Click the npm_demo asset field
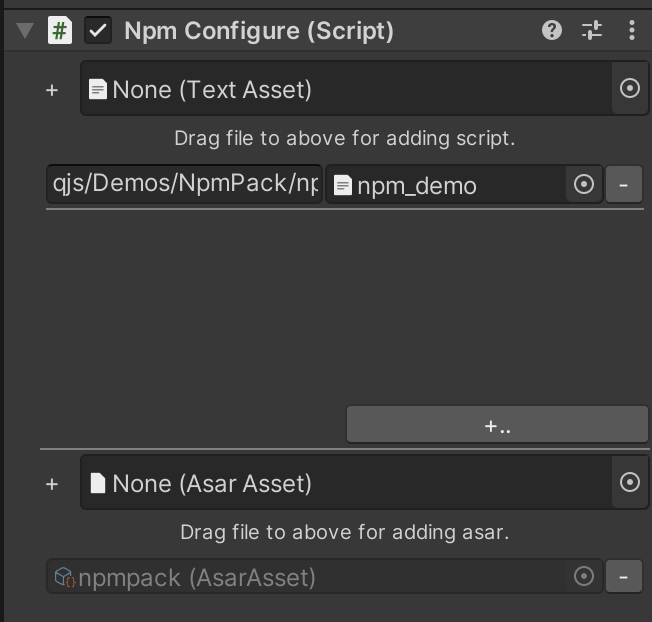Viewport: 652px width, 622px height. point(445,185)
